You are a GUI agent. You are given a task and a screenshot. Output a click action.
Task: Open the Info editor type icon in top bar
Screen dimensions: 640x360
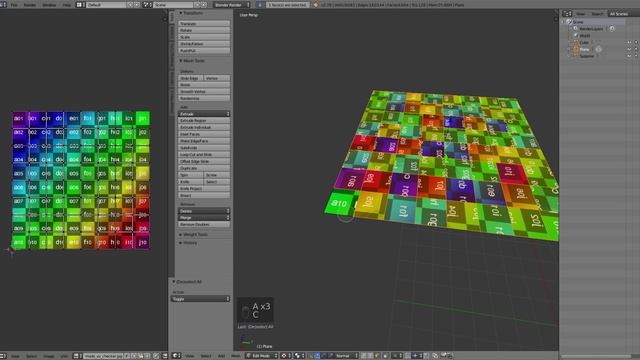click(2, 5)
